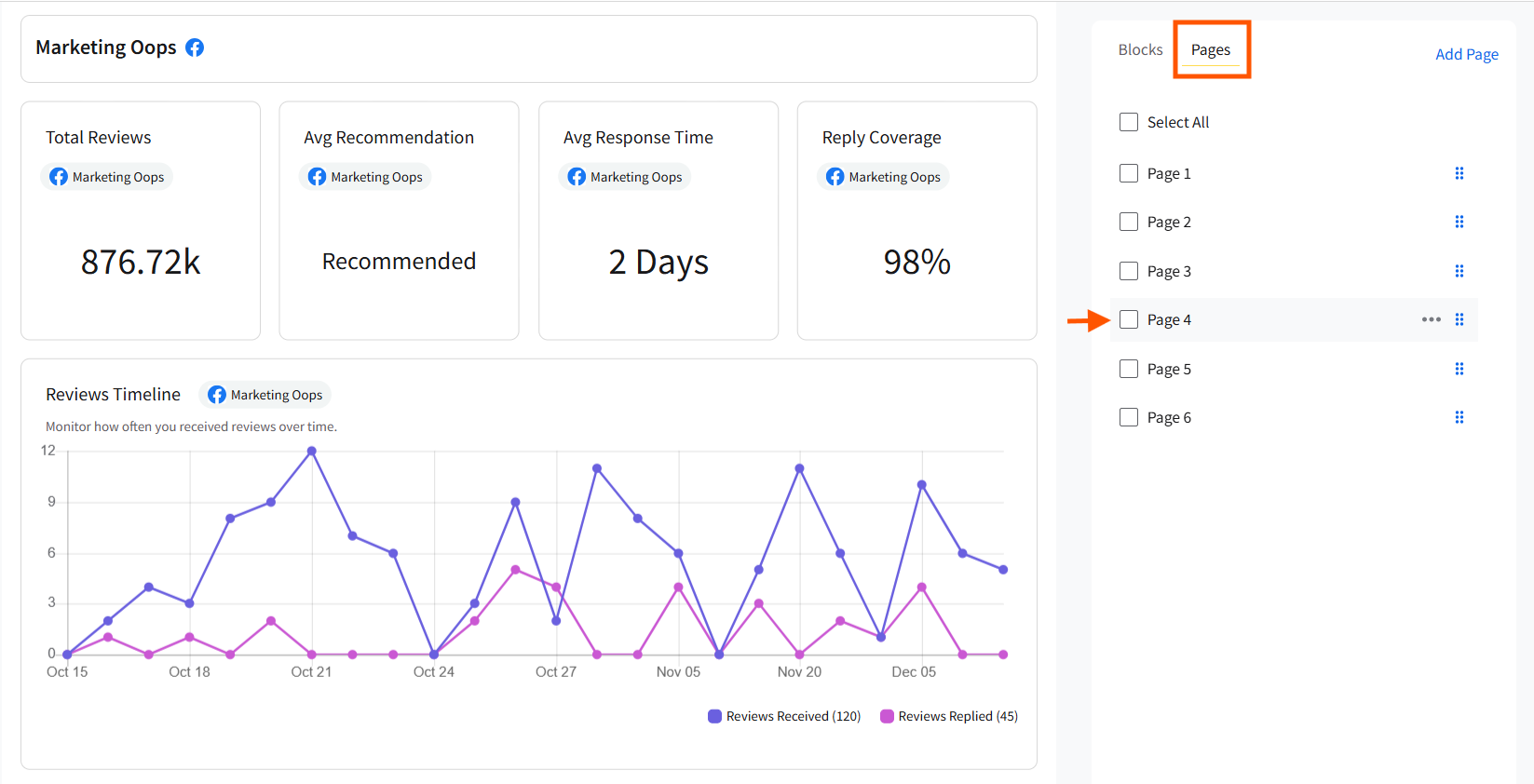This screenshot has height=784, width=1534.
Task: Toggle Reviews Replied legend color swatch
Action: pyautogui.click(x=887, y=716)
